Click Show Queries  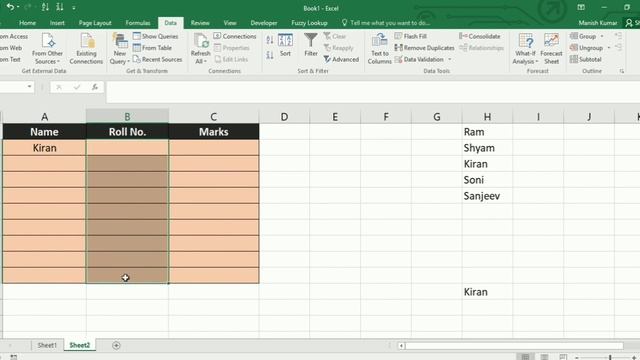(155, 36)
